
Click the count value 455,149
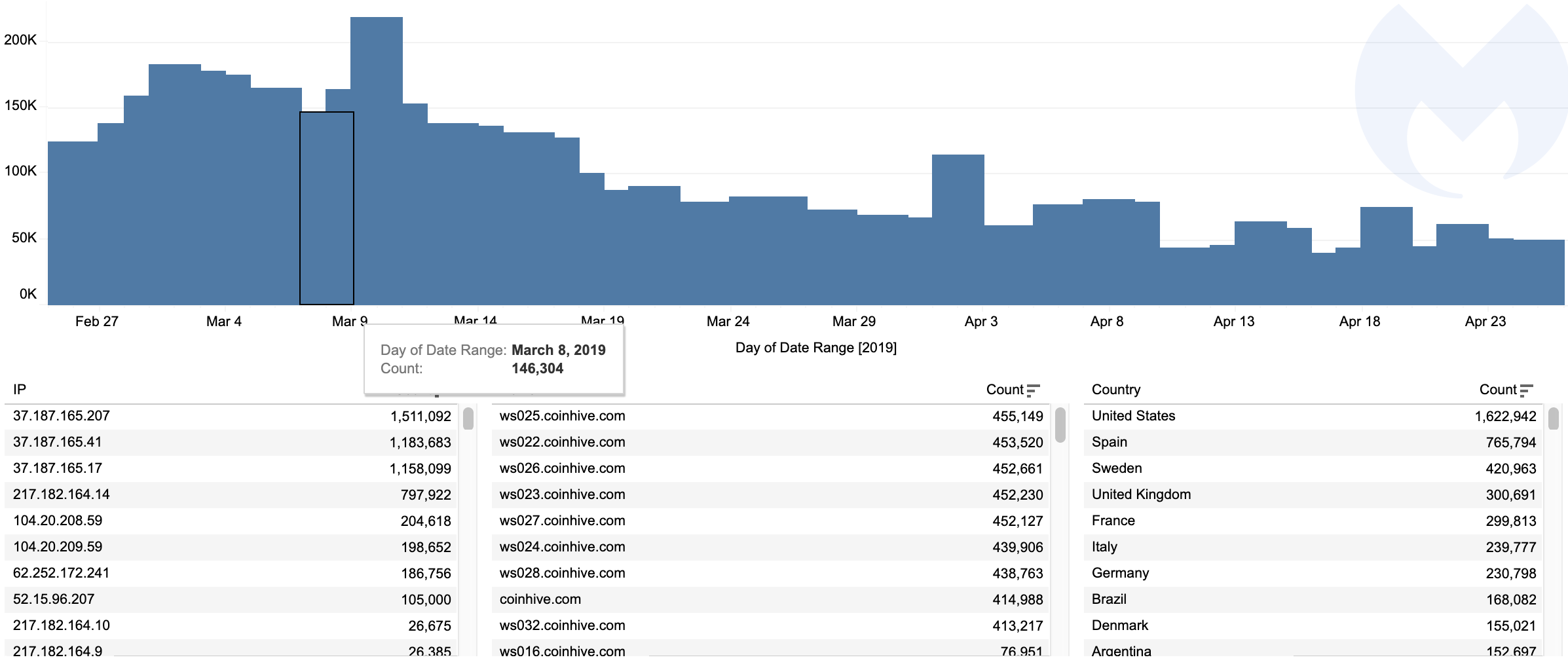tap(1018, 417)
